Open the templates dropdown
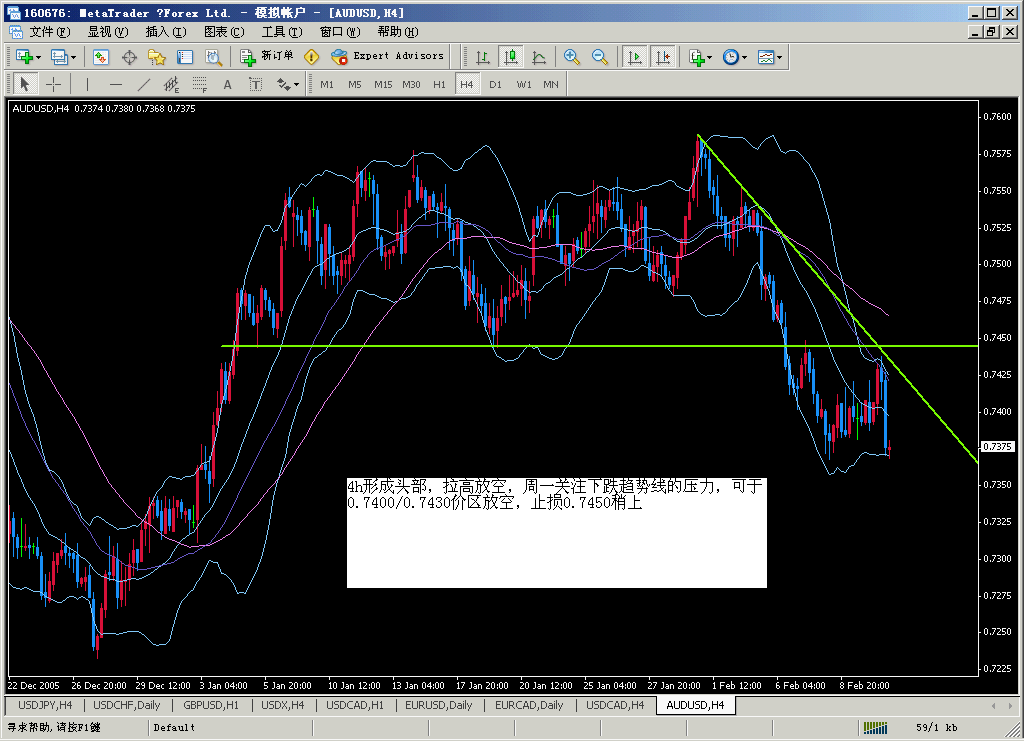Image resolution: width=1024 pixels, height=741 pixels. pyautogui.click(x=769, y=57)
